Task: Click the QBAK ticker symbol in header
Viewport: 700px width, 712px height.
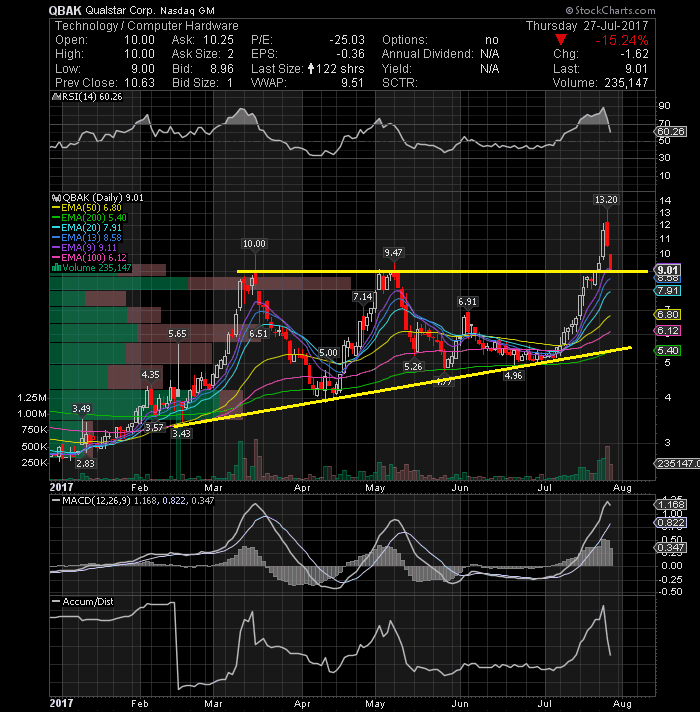Action: [x=65, y=10]
